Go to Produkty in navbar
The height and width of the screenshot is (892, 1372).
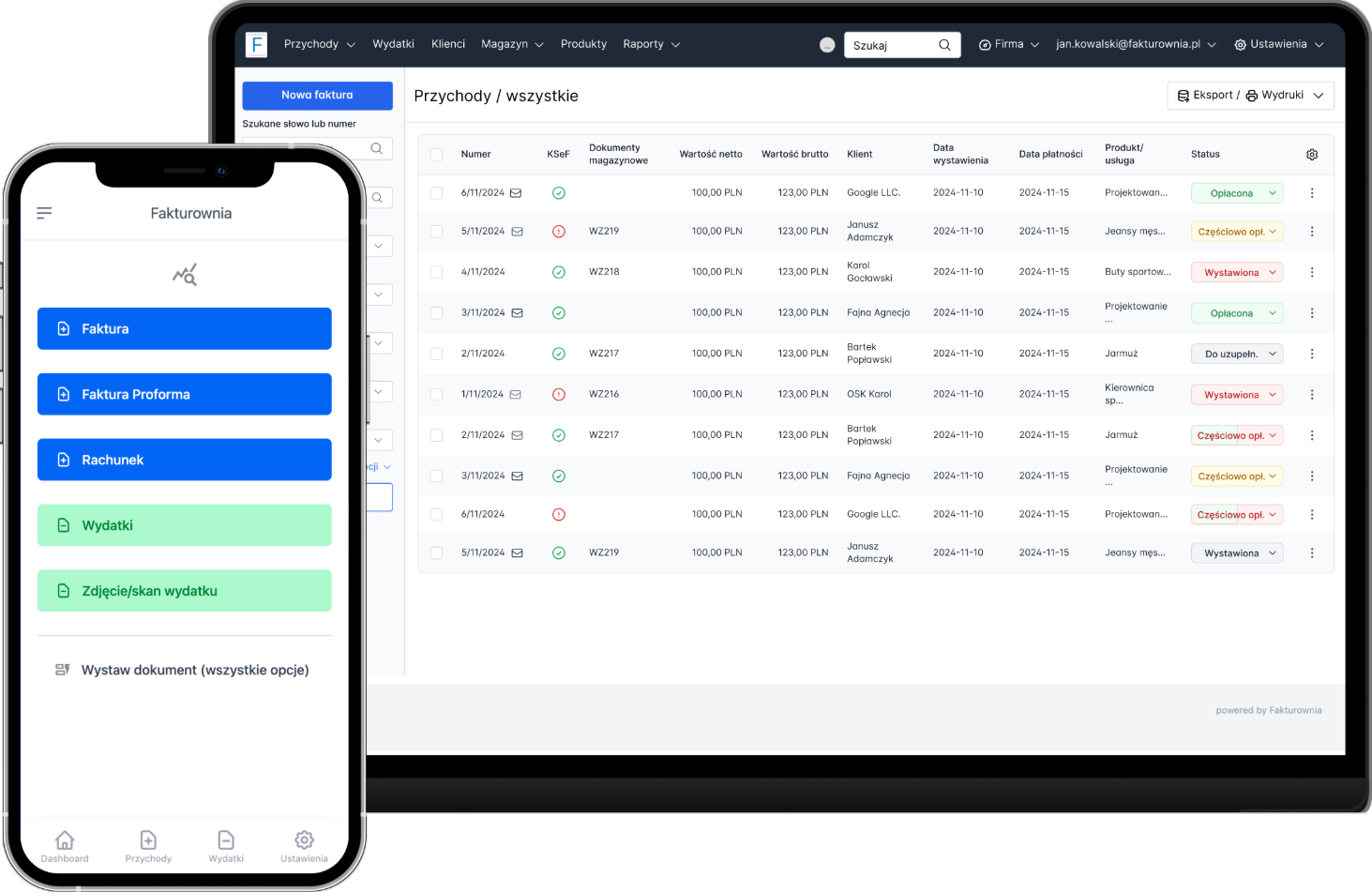click(583, 45)
